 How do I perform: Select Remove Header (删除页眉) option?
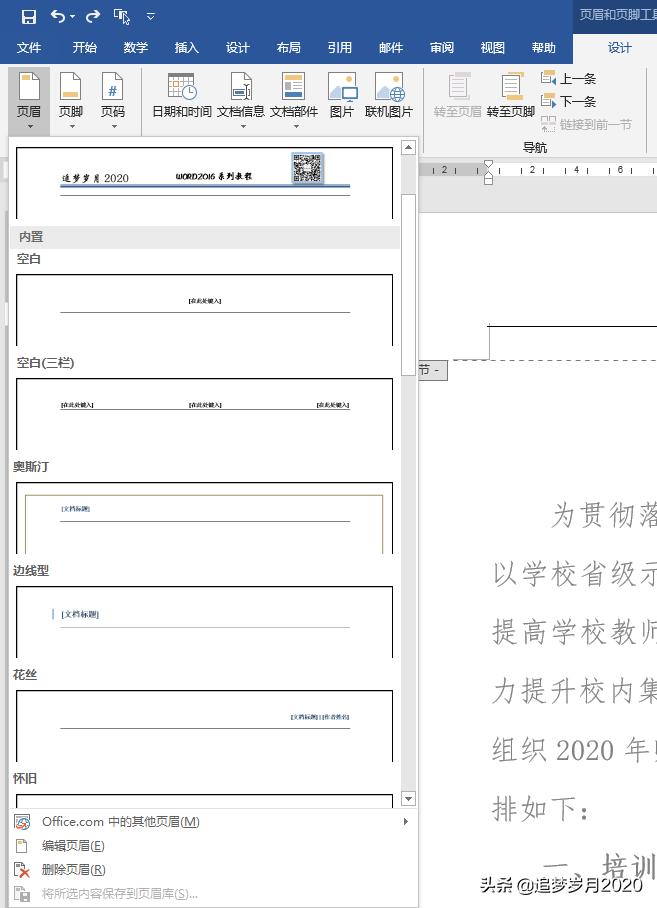click(73, 870)
